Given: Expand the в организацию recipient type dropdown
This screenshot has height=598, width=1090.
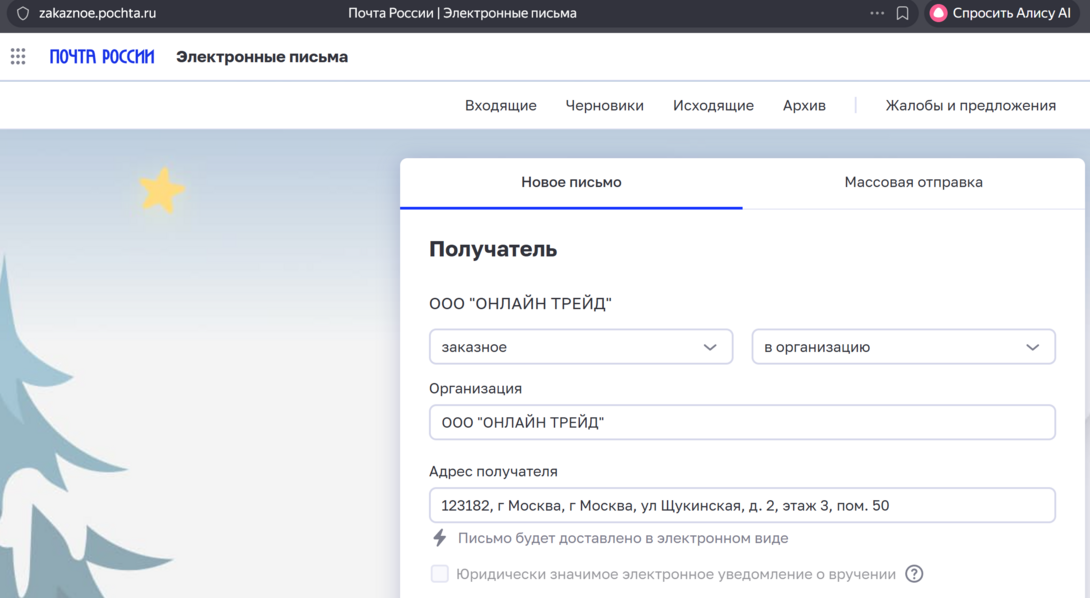Looking at the screenshot, I should [903, 347].
